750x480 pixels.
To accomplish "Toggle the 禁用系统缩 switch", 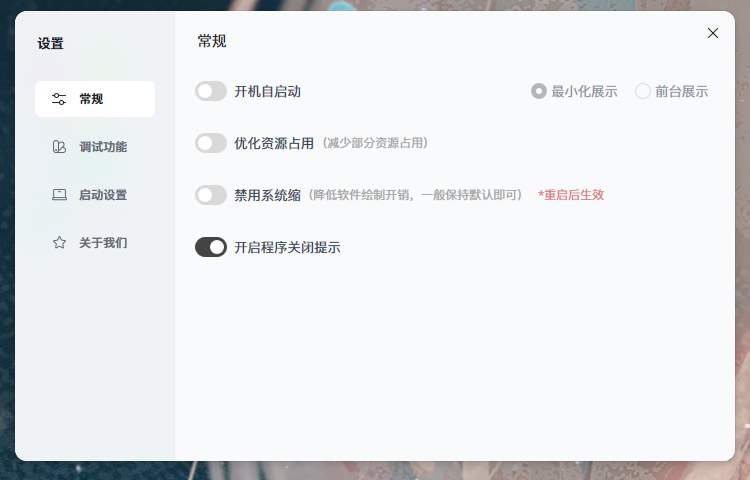I will pos(211,195).
